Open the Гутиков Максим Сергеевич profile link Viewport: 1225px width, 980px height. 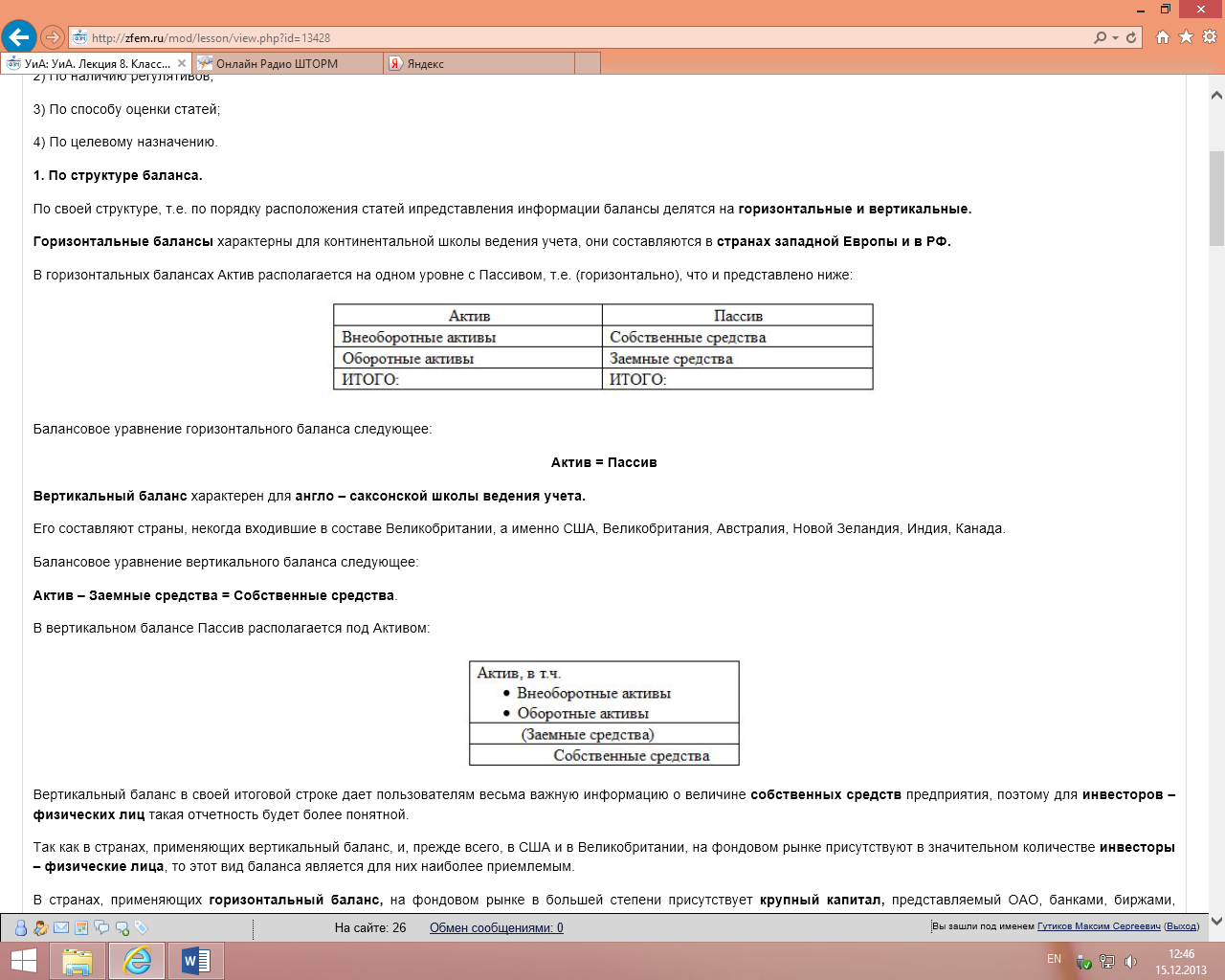tap(1099, 926)
